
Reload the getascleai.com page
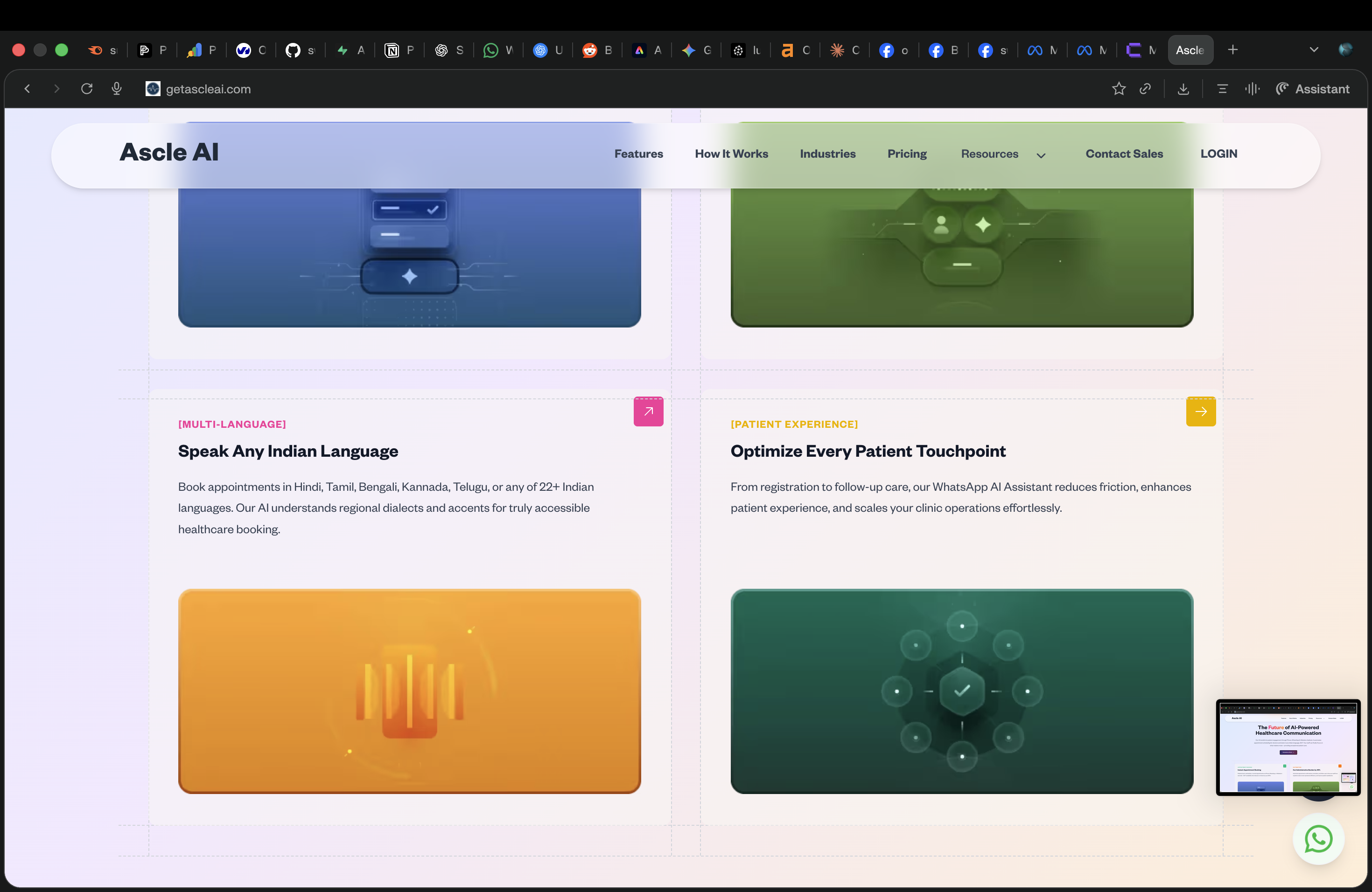86,89
